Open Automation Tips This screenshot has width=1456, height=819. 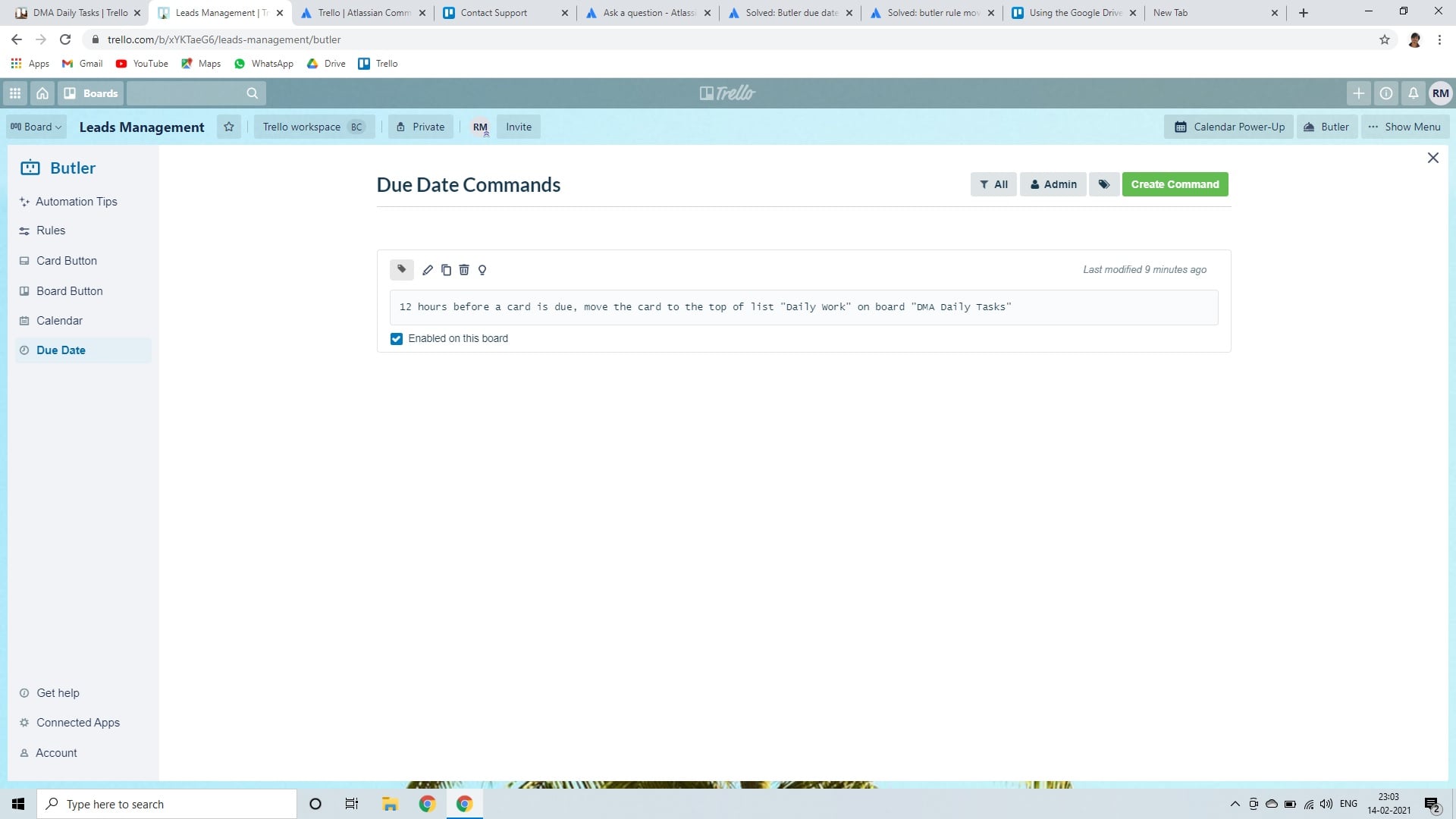76,202
